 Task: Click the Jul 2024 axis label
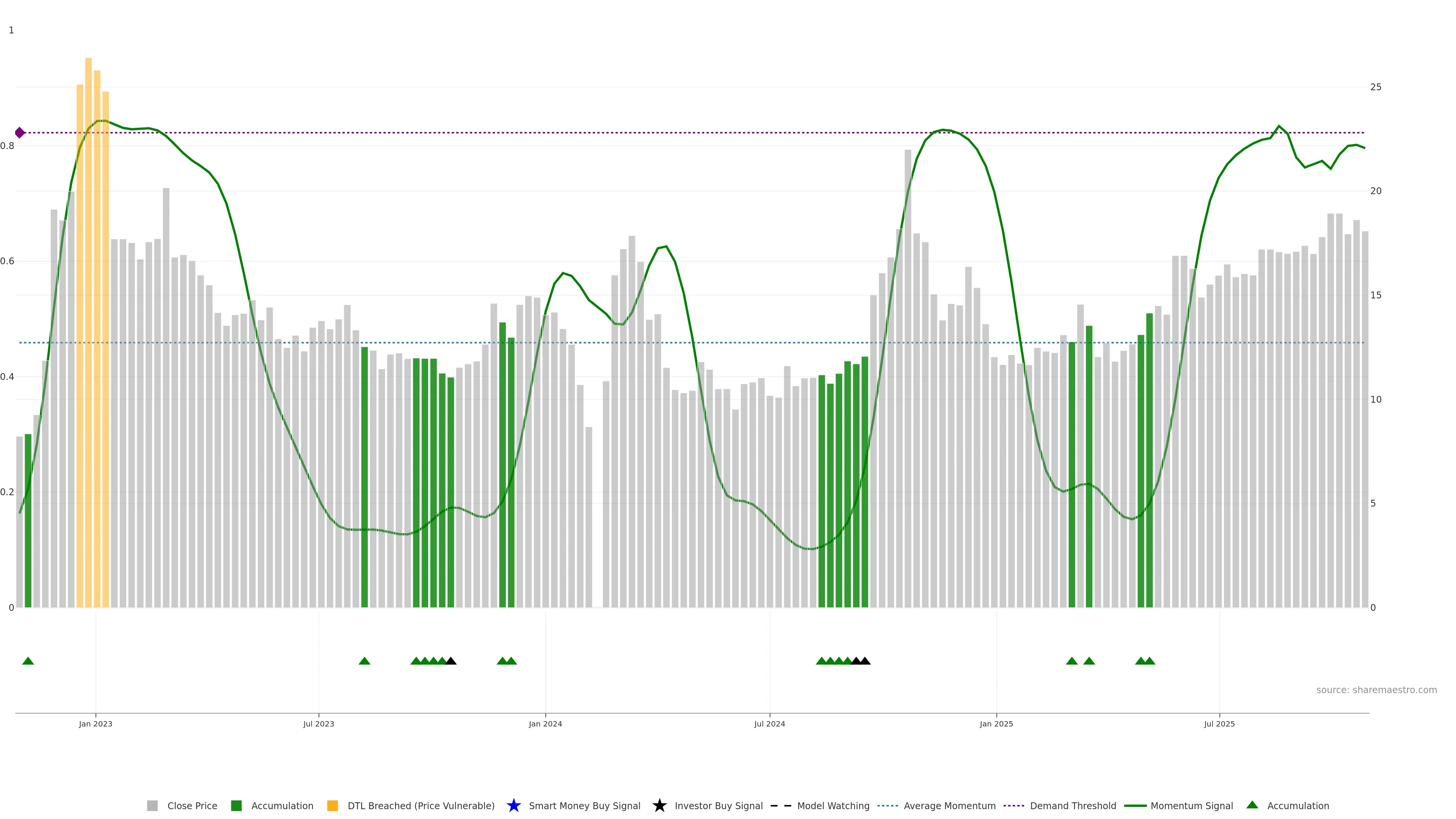click(769, 723)
